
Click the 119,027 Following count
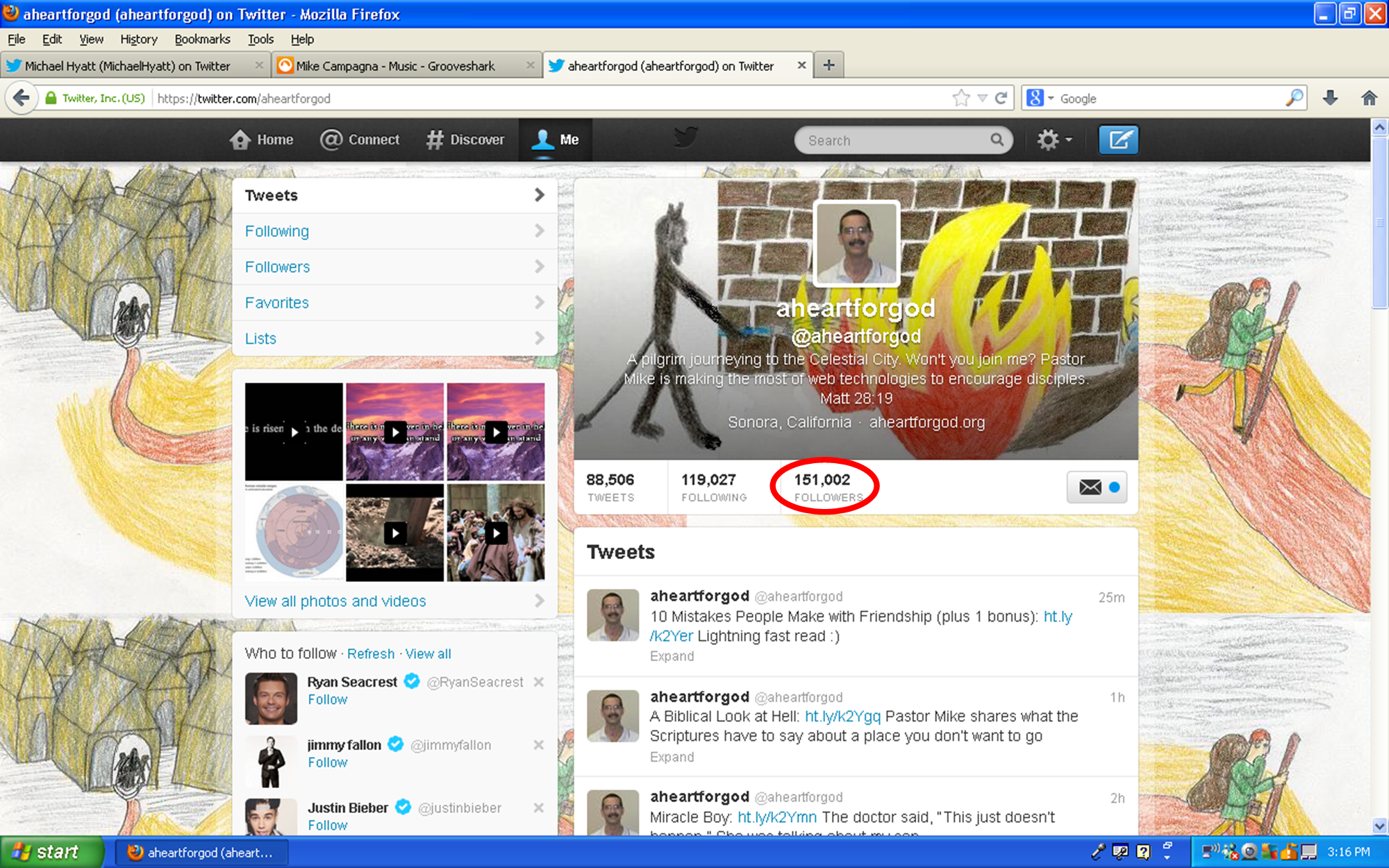(714, 487)
